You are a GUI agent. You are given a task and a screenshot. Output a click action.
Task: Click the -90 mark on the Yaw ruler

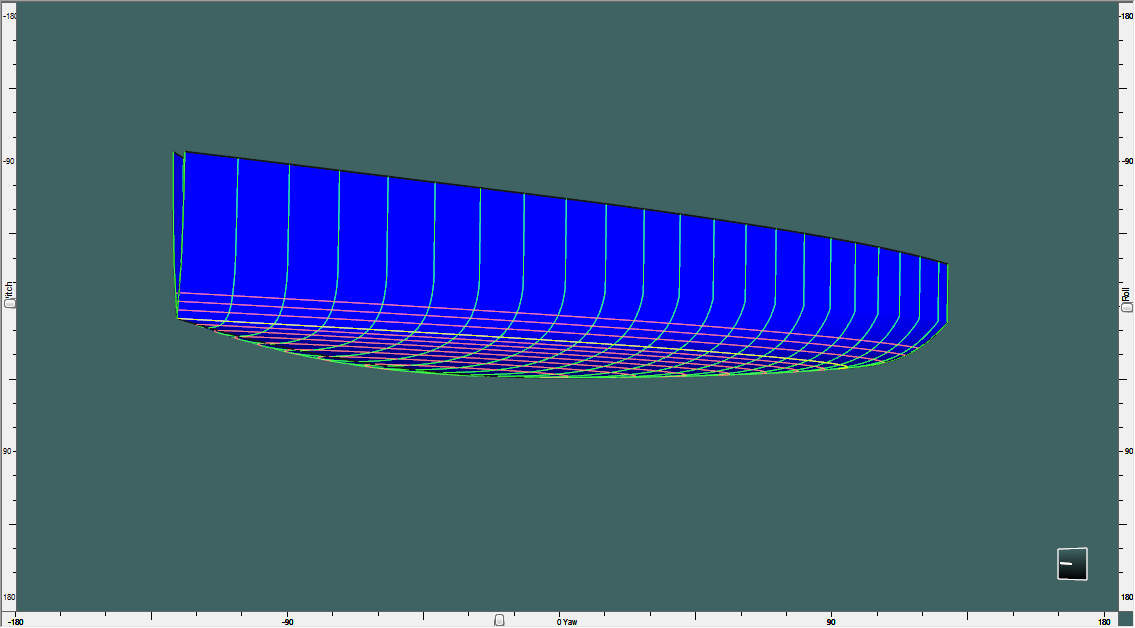287,622
